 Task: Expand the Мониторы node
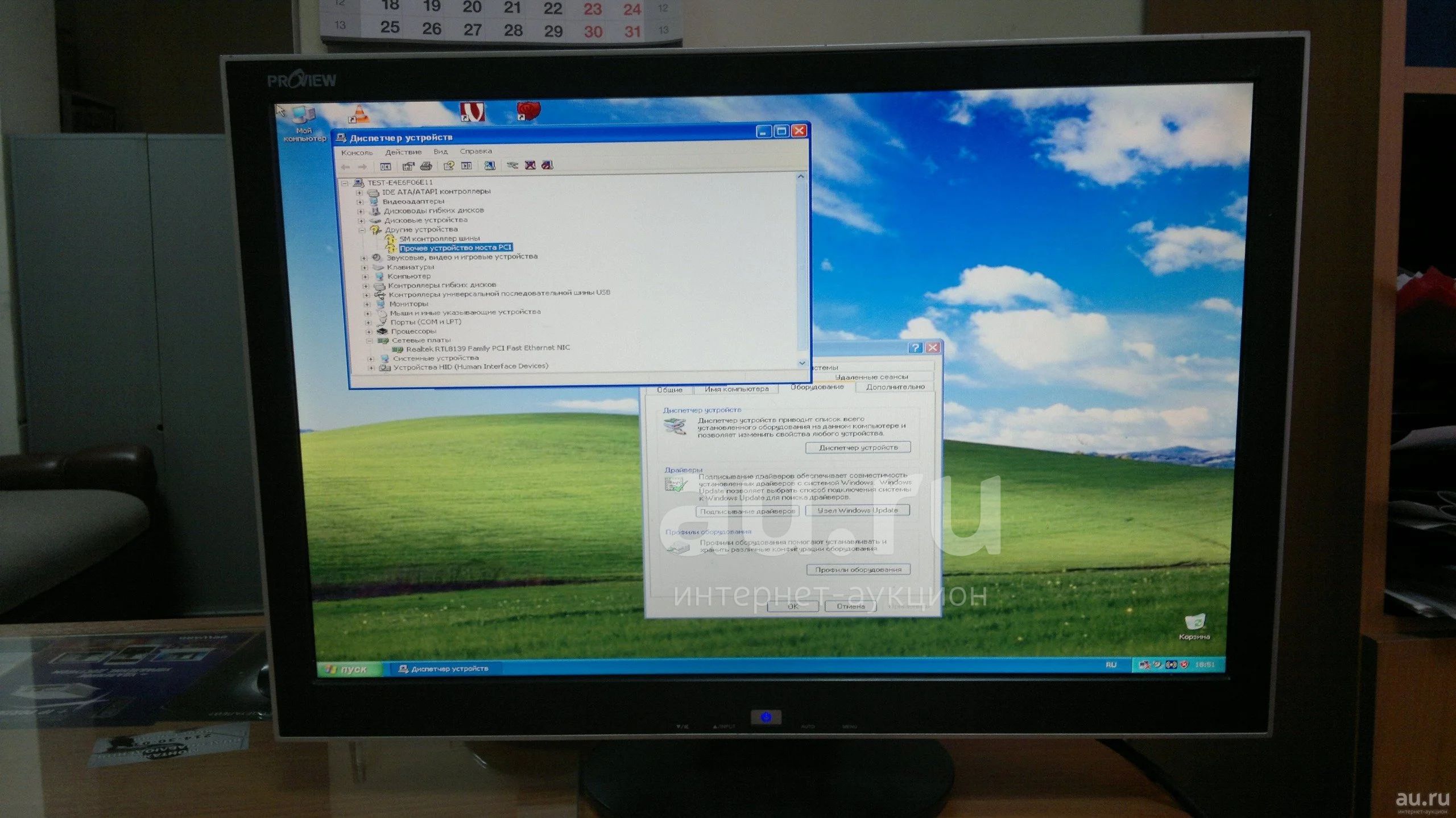coord(367,304)
